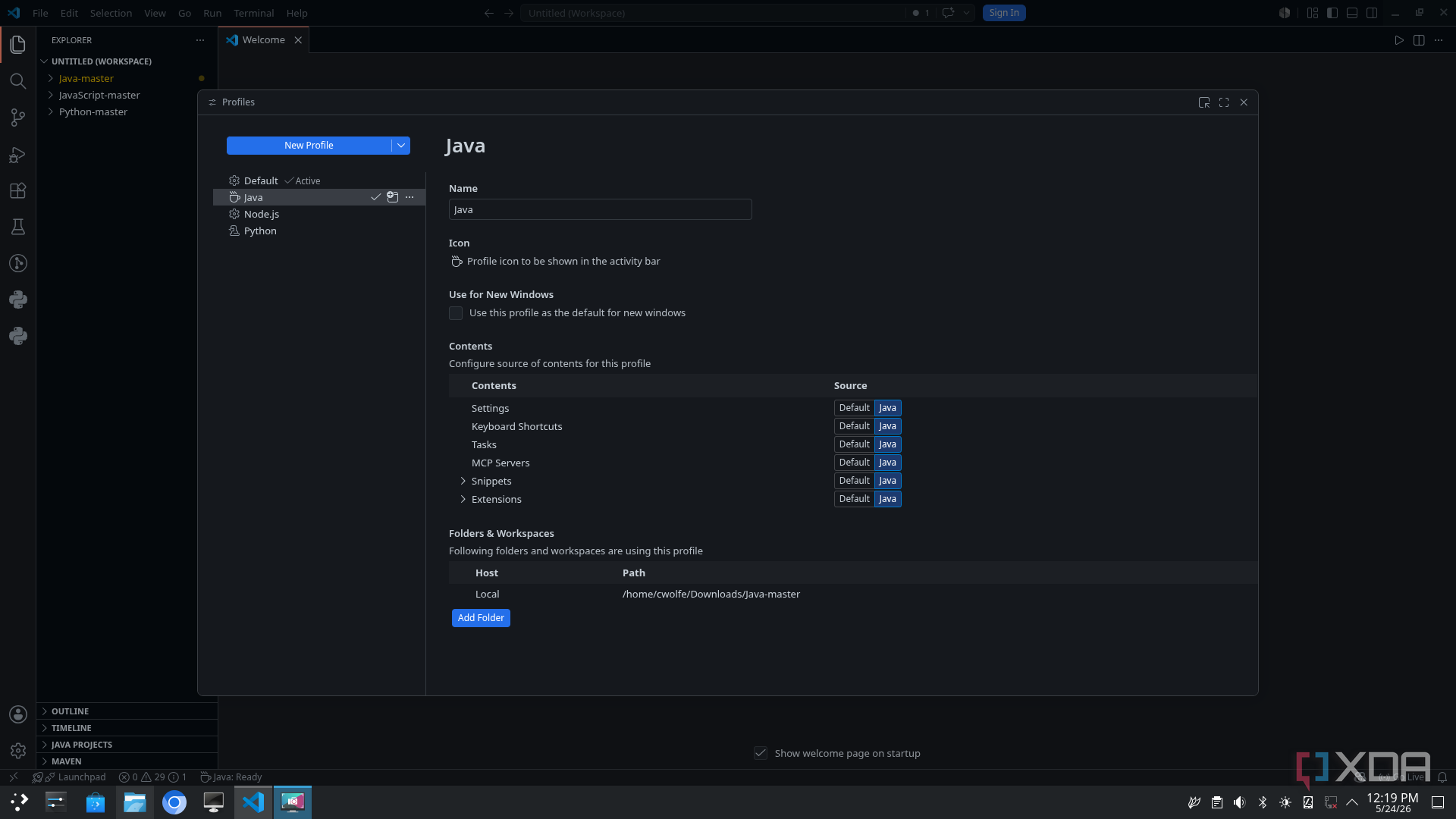This screenshot has height=819, width=1456.
Task: Toggle the secondary side bar layout icon
Action: point(1372,13)
